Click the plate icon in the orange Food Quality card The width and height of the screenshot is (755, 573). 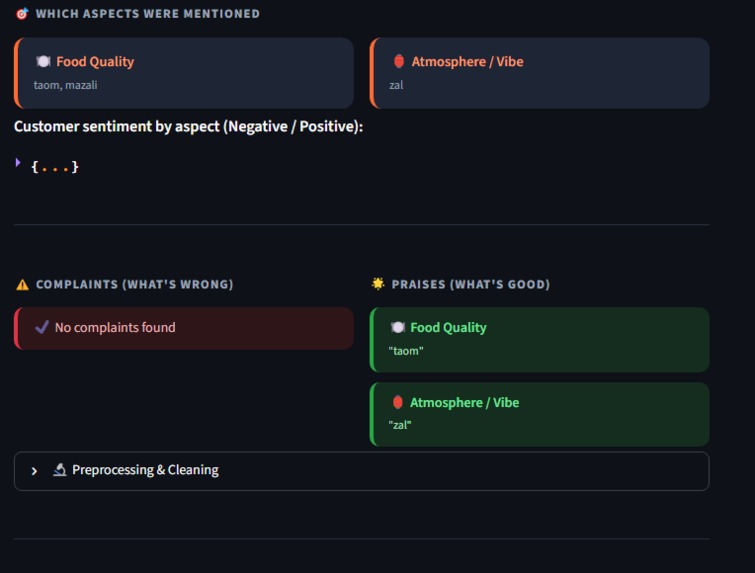point(43,62)
